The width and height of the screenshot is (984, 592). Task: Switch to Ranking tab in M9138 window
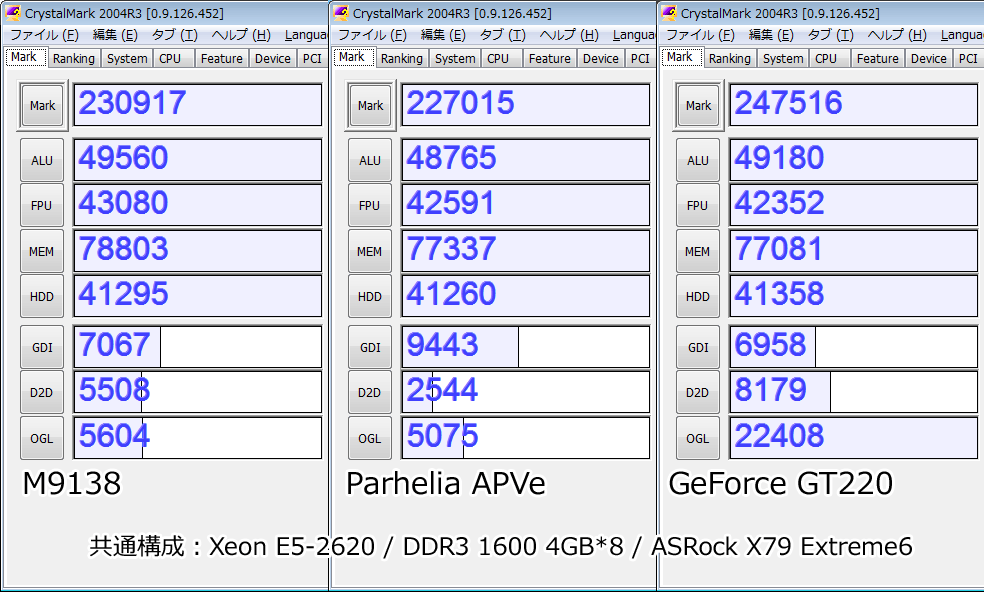click(73, 58)
